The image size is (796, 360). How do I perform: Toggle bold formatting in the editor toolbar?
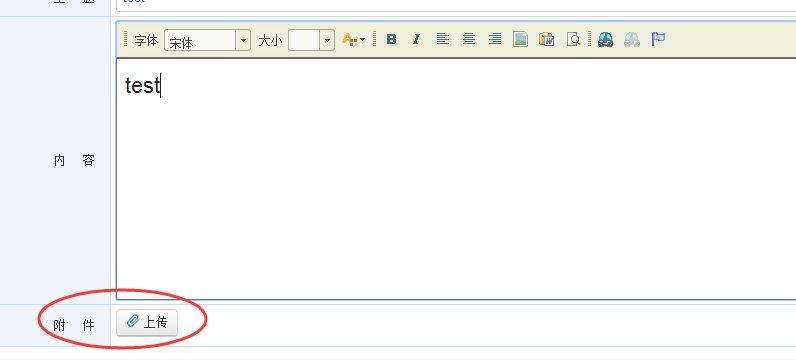point(391,39)
